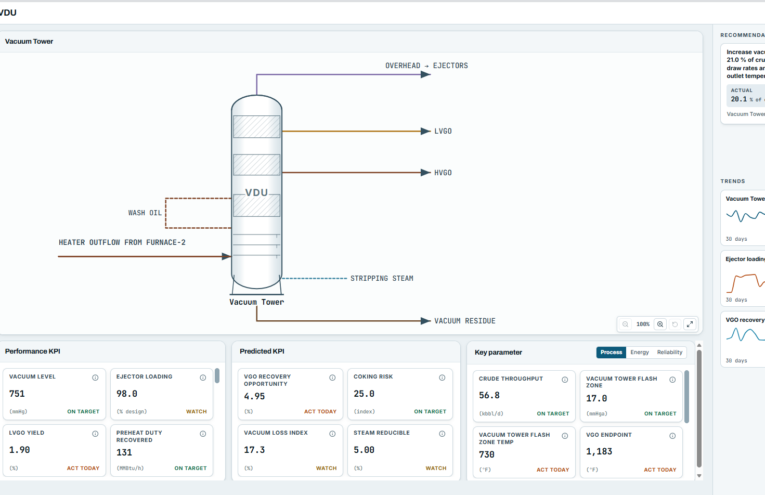The image size is (765, 495).
Task: Click Steam Reducible value 5.00
Action: [x=364, y=450]
